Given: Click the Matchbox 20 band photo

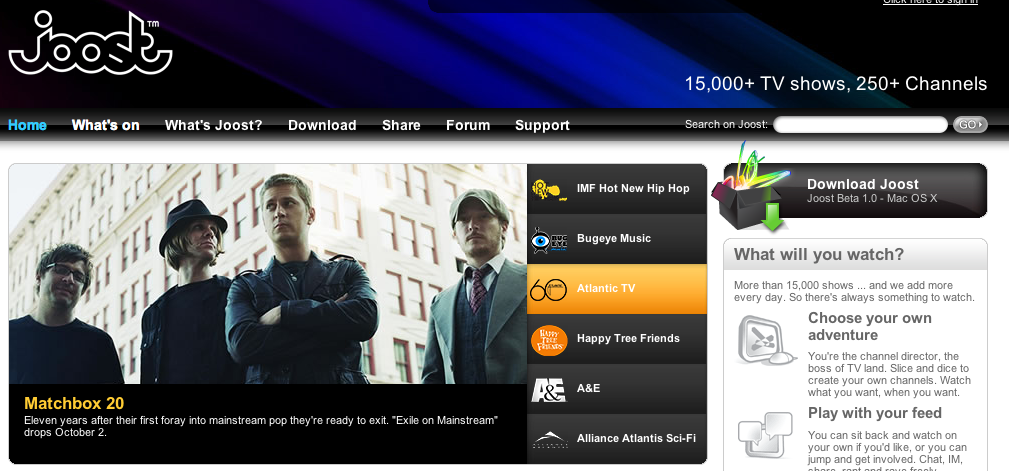Looking at the screenshot, I should (x=268, y=274).
